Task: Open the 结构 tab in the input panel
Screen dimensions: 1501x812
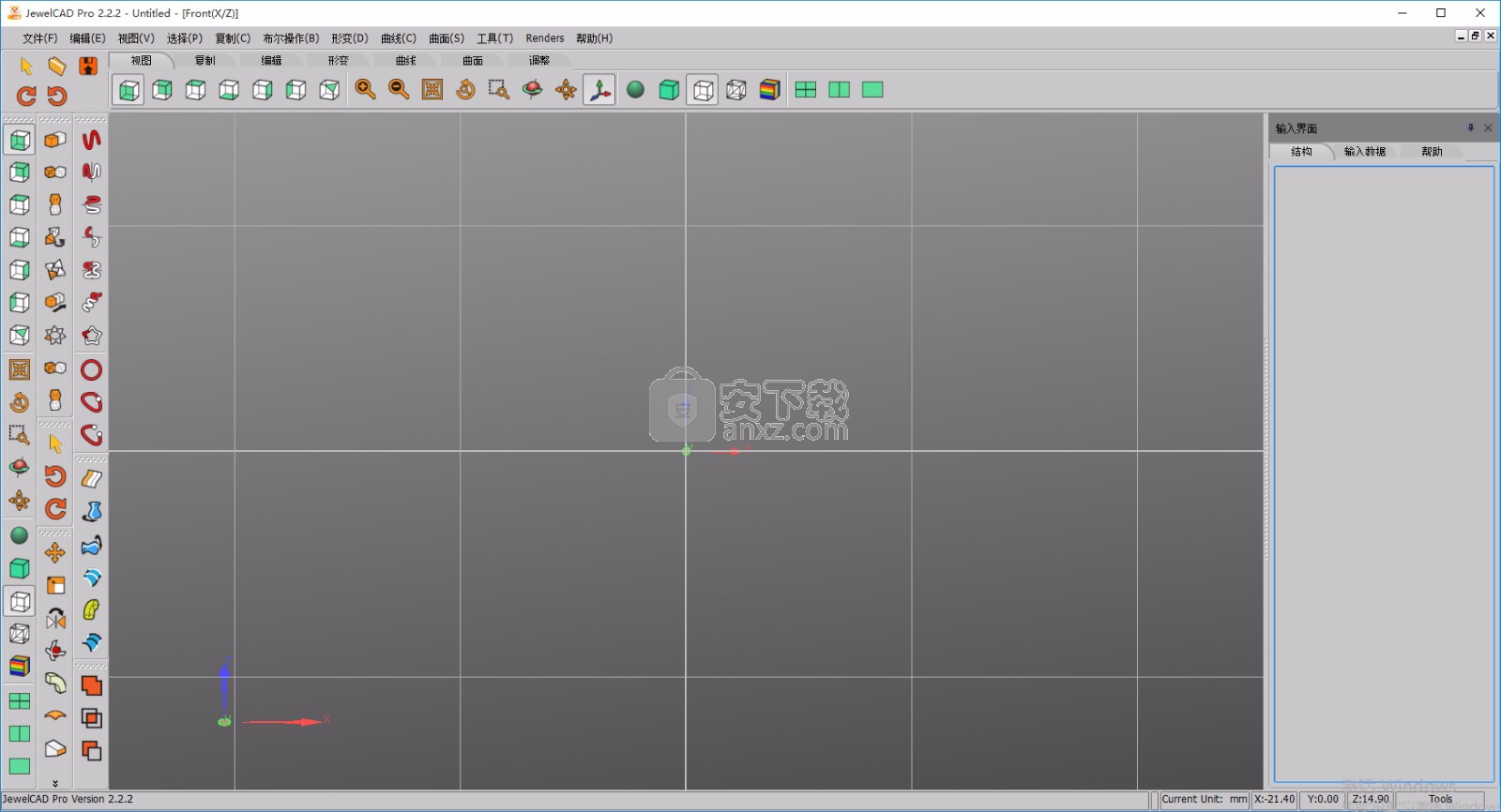Action: (1301, 152)
